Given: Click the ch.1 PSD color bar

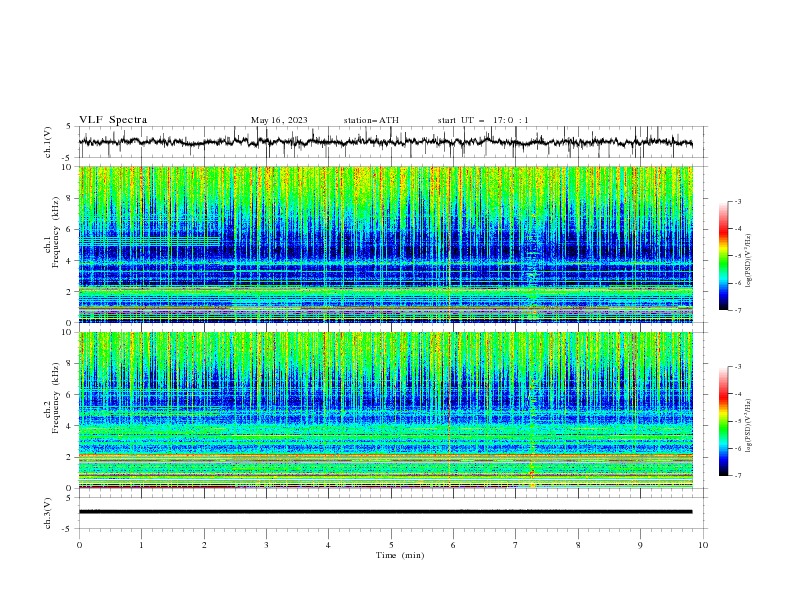Looking at the screenshot, I should tap(723, 256).
